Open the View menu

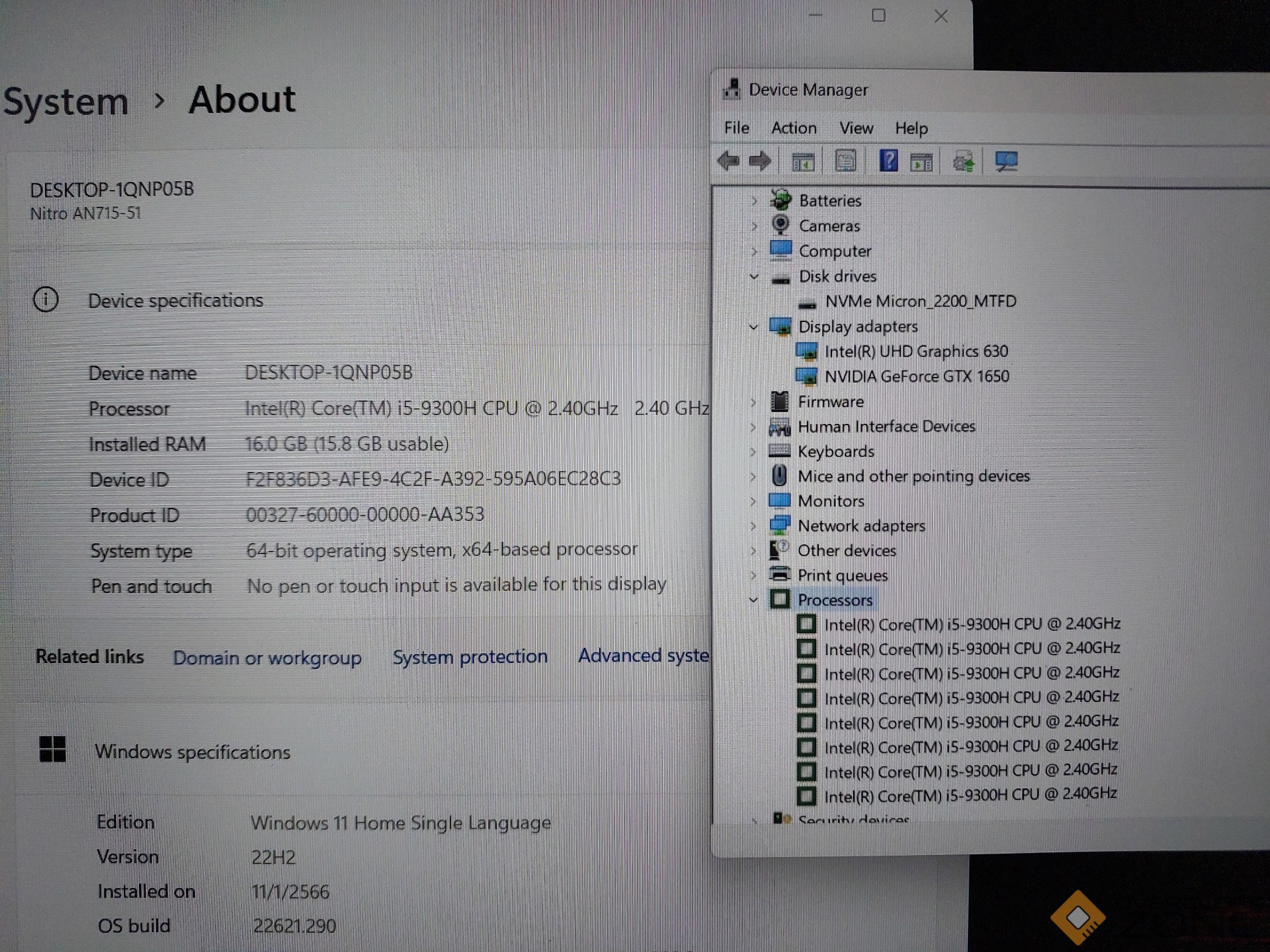[856, 128]
